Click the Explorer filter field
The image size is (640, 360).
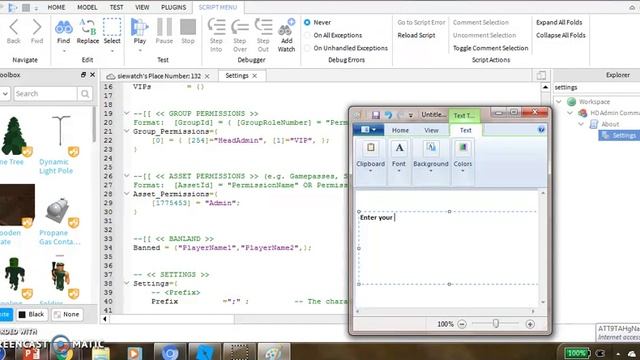point(596,87)
